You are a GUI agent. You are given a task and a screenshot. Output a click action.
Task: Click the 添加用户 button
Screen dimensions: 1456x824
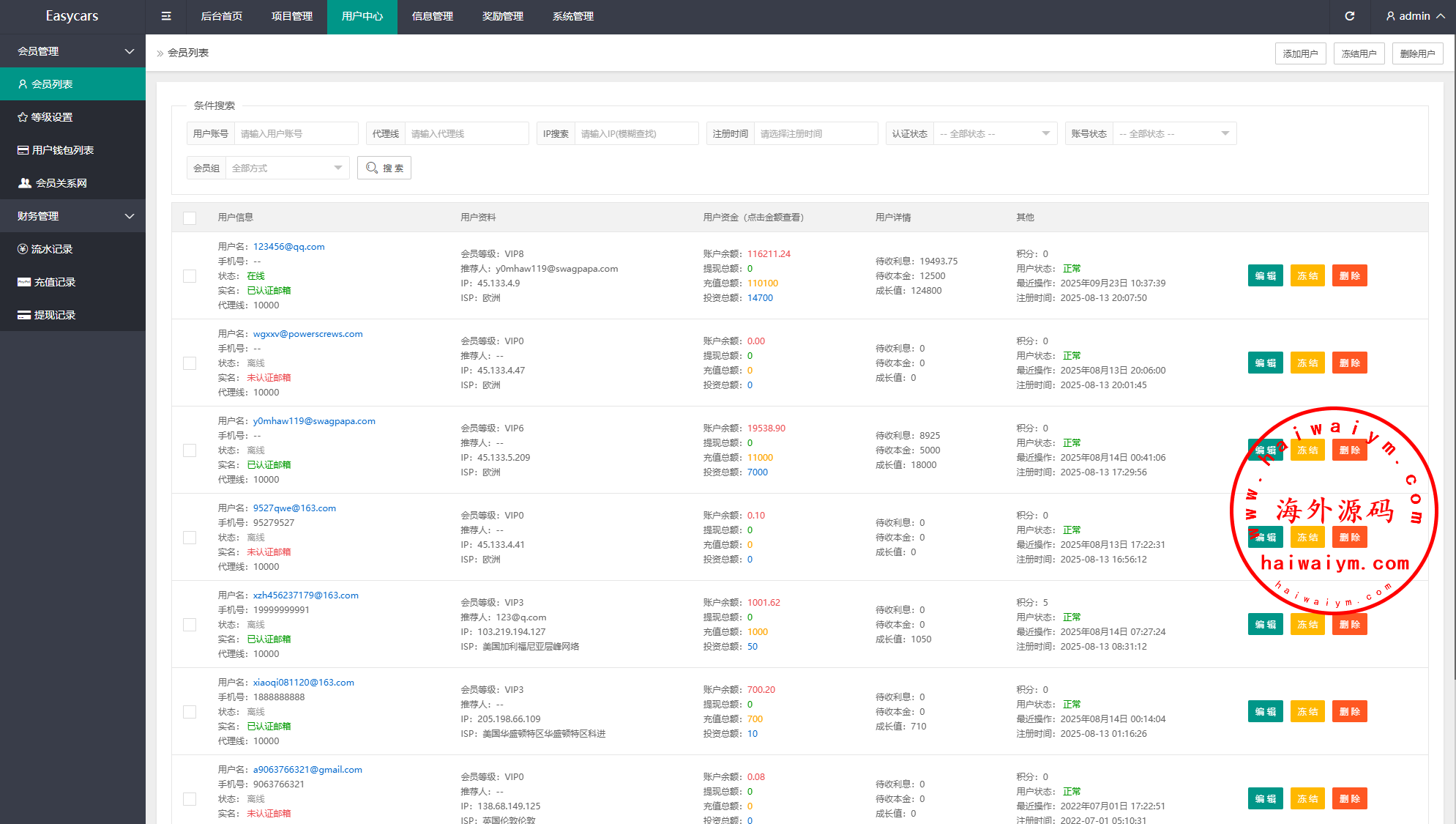(1300, 53)
